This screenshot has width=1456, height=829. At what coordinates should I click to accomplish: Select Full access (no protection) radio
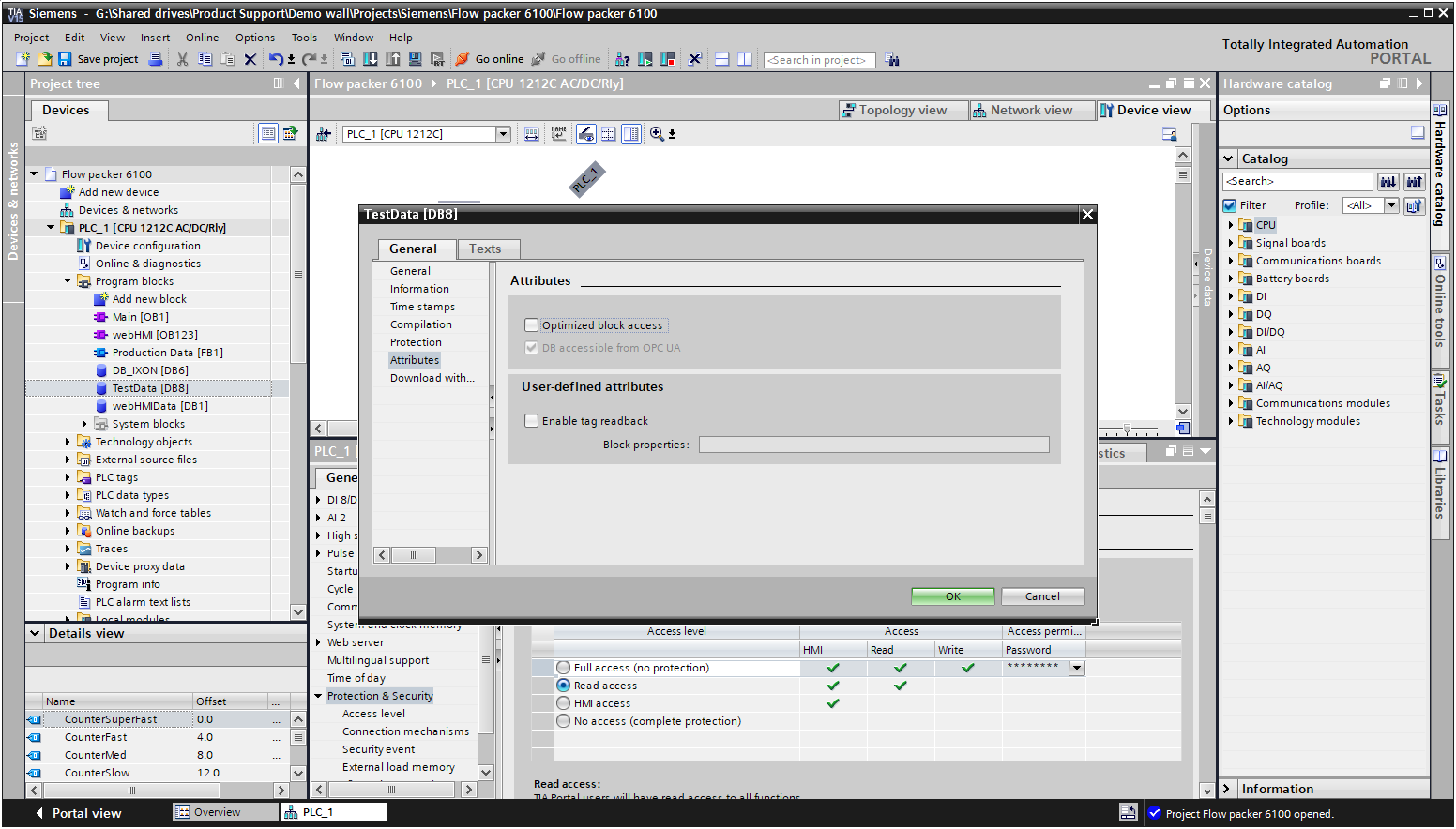point(563,668)
